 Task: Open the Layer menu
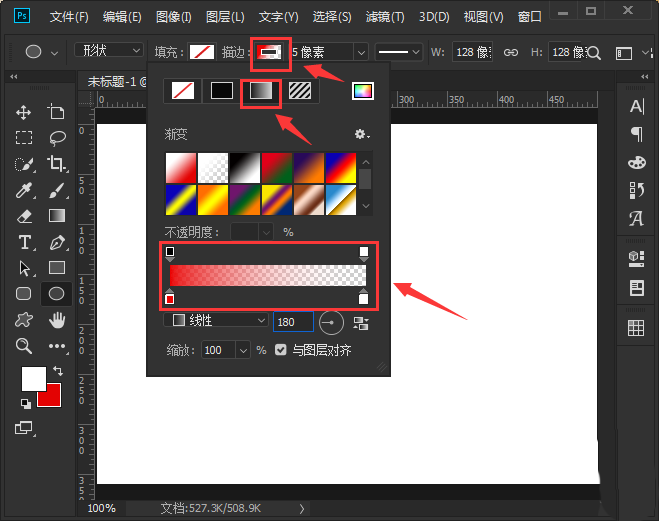tap(225, 17)
